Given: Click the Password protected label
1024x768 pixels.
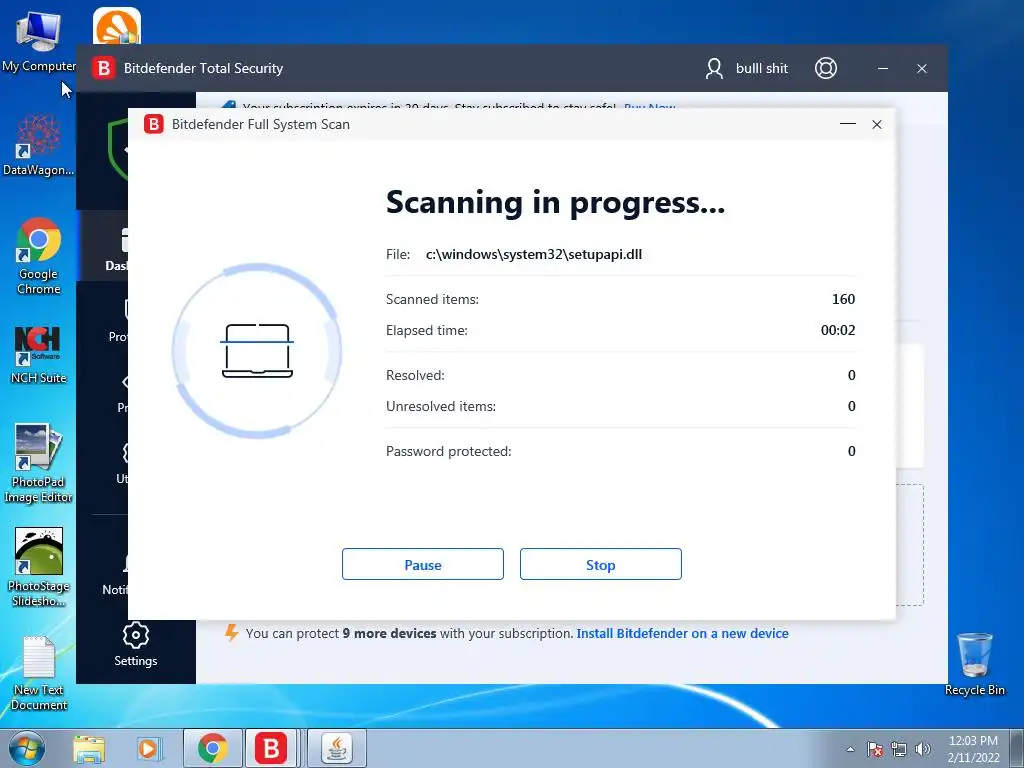Looking at the screenshot, I should (x=449, y=451).
